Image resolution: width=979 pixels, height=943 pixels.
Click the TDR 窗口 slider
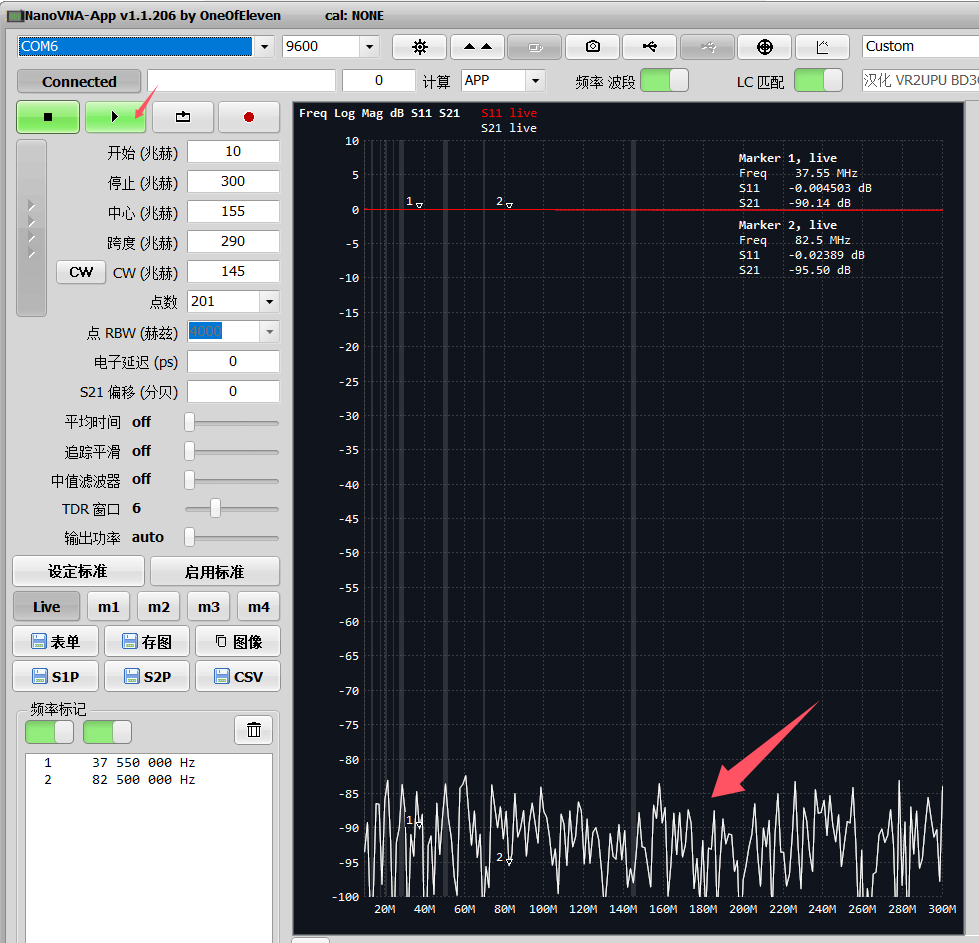[232, 509]
